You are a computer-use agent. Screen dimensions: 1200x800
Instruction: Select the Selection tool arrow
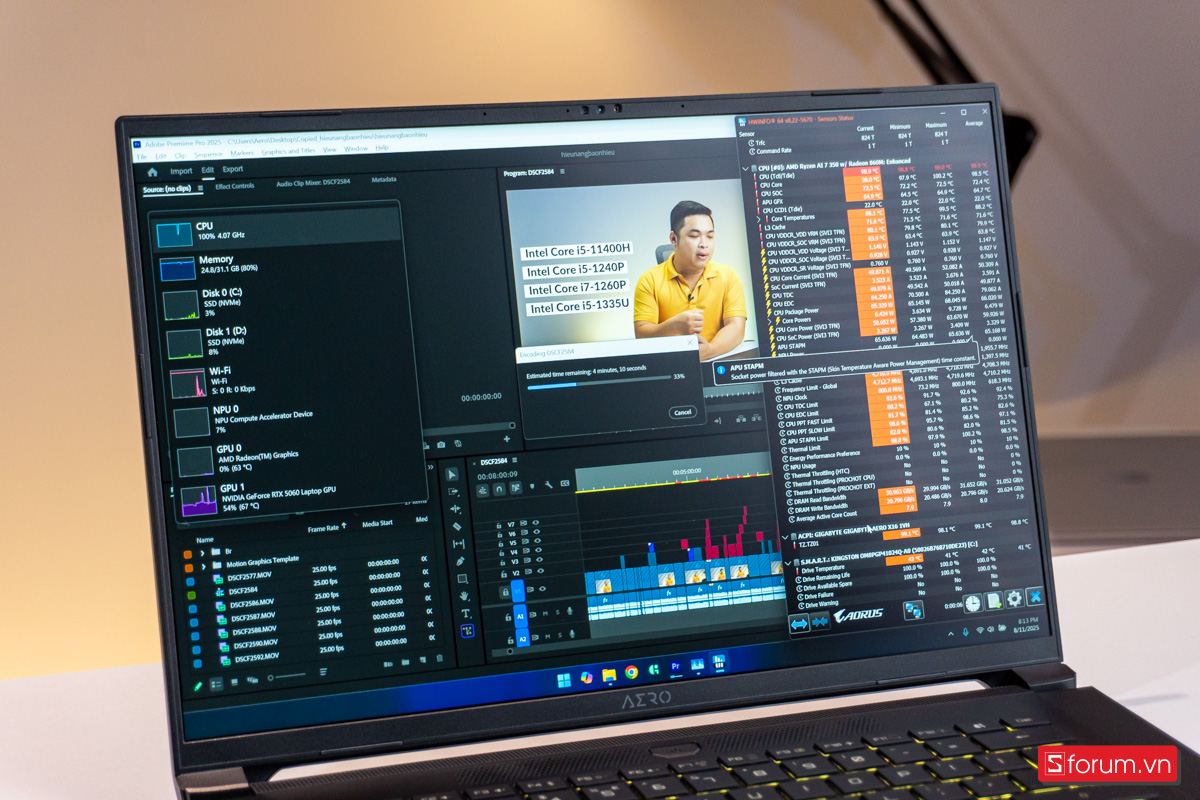click(x=452, y=474)
